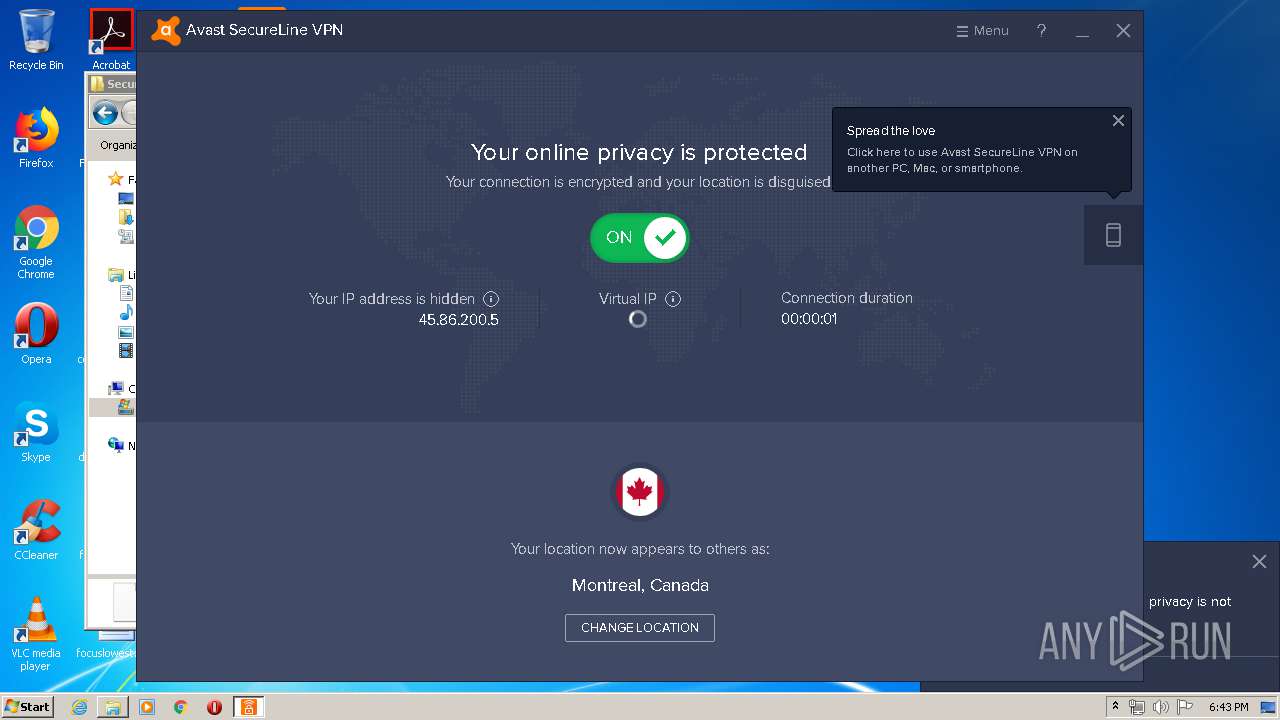Image resolution: width=1280 pixels, height=720 pixels.
Task: Launch Opera from the desktop
Action: coord(36,334)
